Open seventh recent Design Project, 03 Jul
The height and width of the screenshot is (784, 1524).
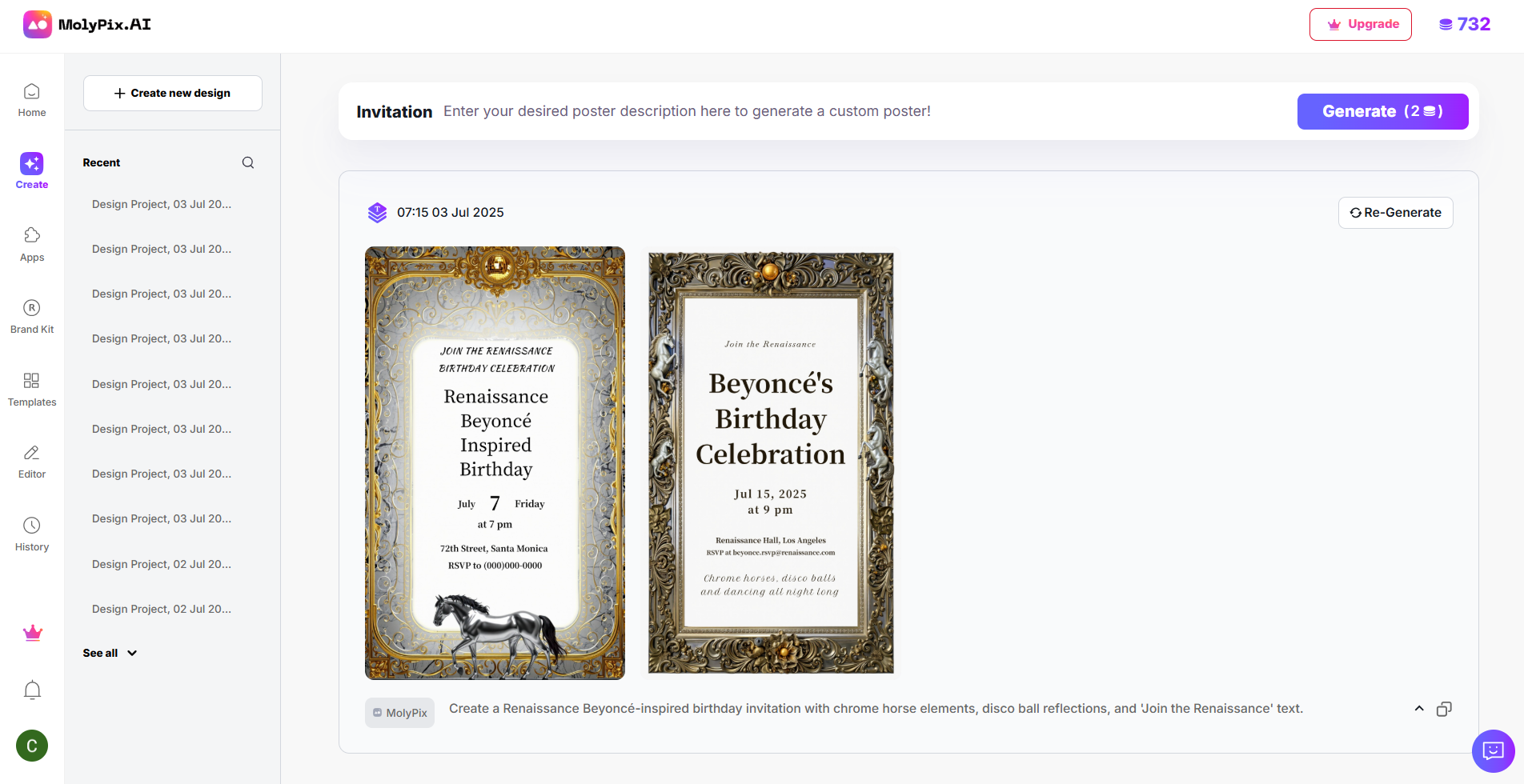pos(162,474)
